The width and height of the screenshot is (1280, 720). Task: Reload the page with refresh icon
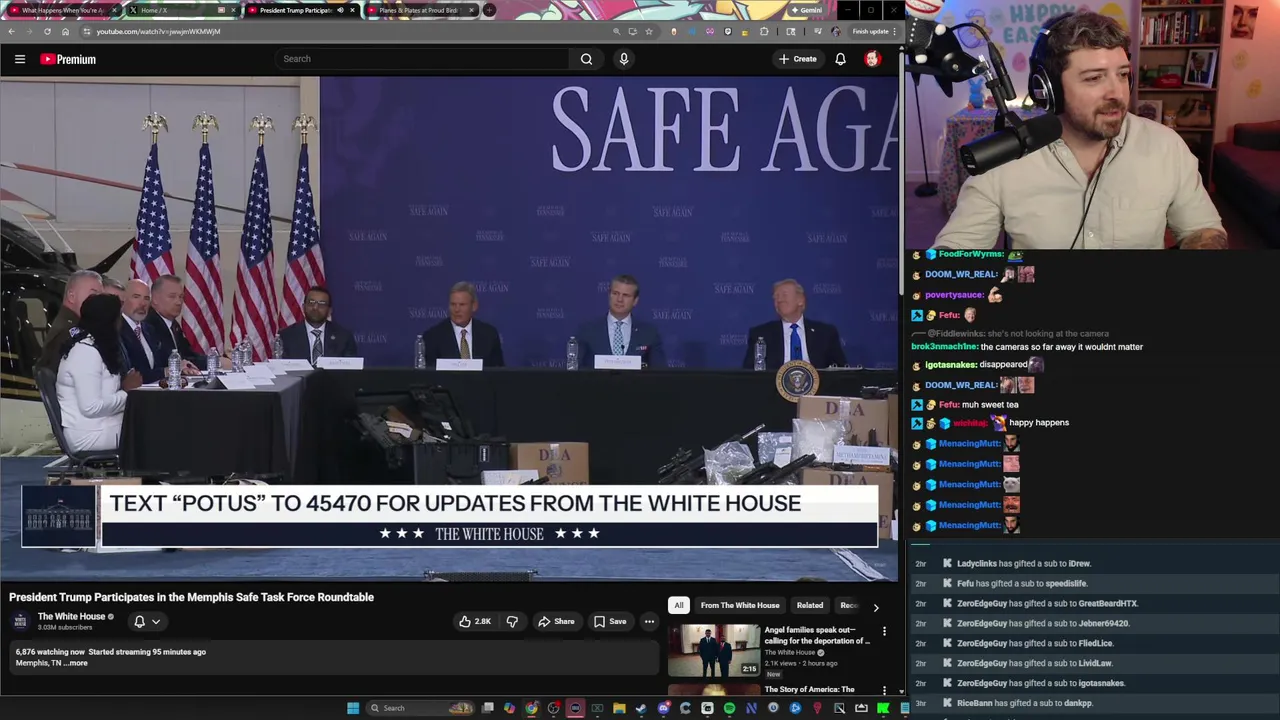(47, 31)
